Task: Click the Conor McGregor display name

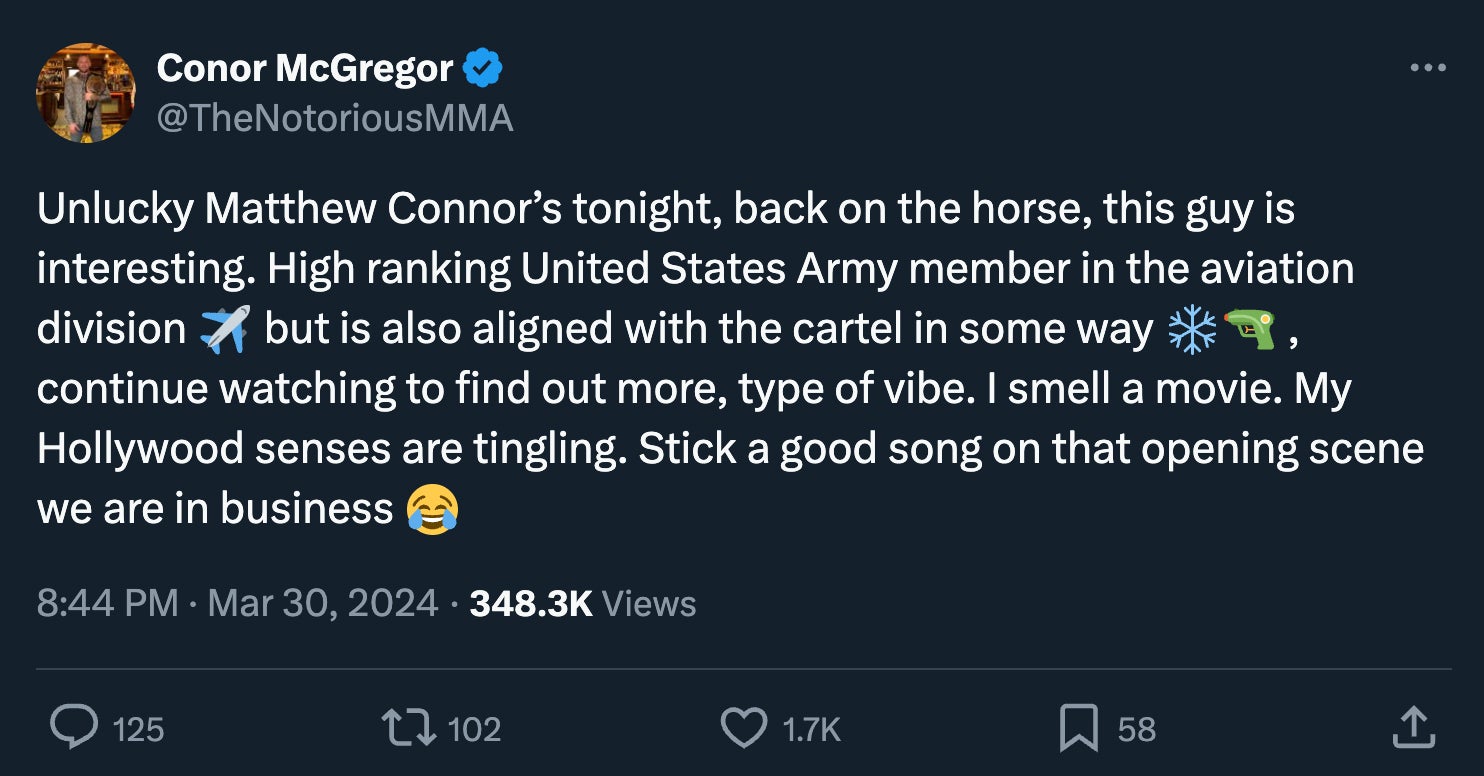Action: click(x=305, y=69)
